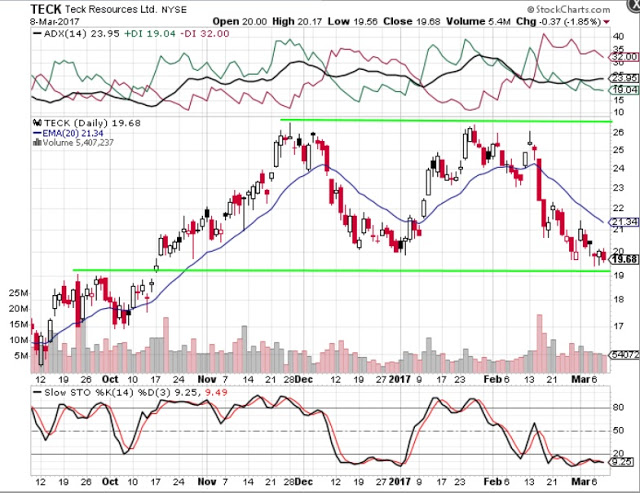Screen dimensions: 640x493
Task: Click the TECK (Daily) 19.68 legend
Action: pyautogui.click(x=92, y=123)
